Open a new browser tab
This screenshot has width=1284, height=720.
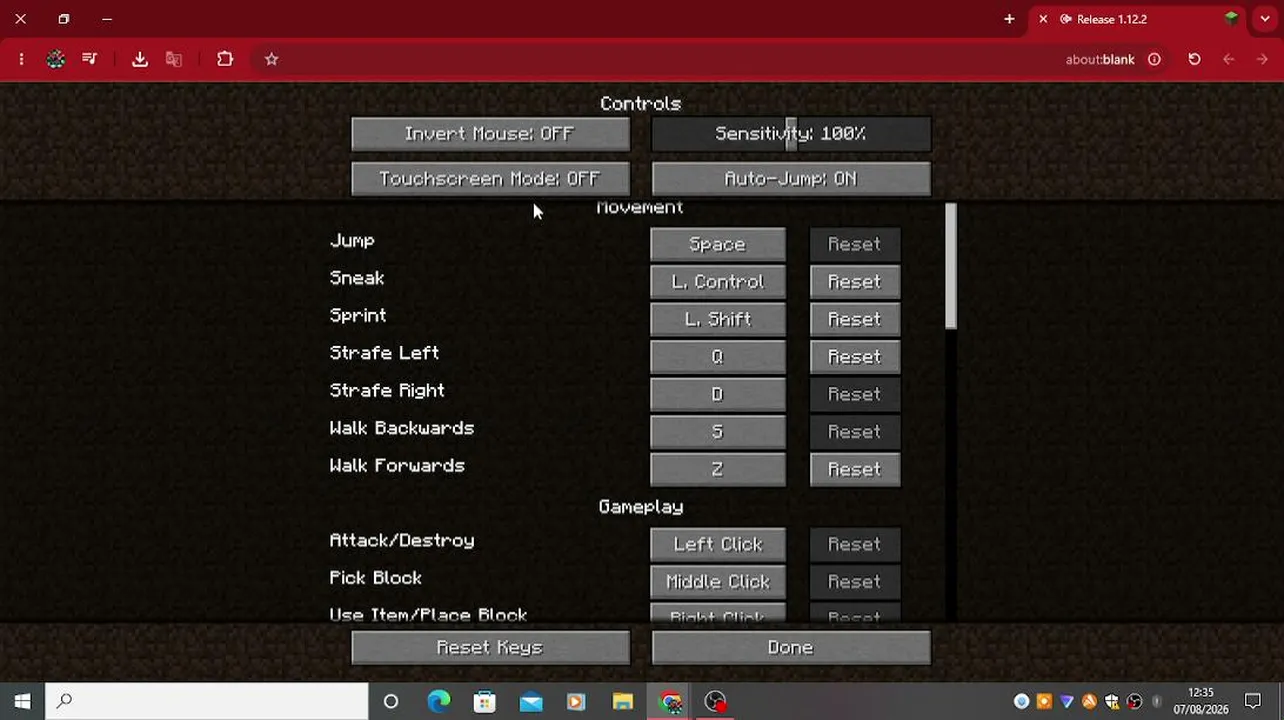click(1009, 19)
